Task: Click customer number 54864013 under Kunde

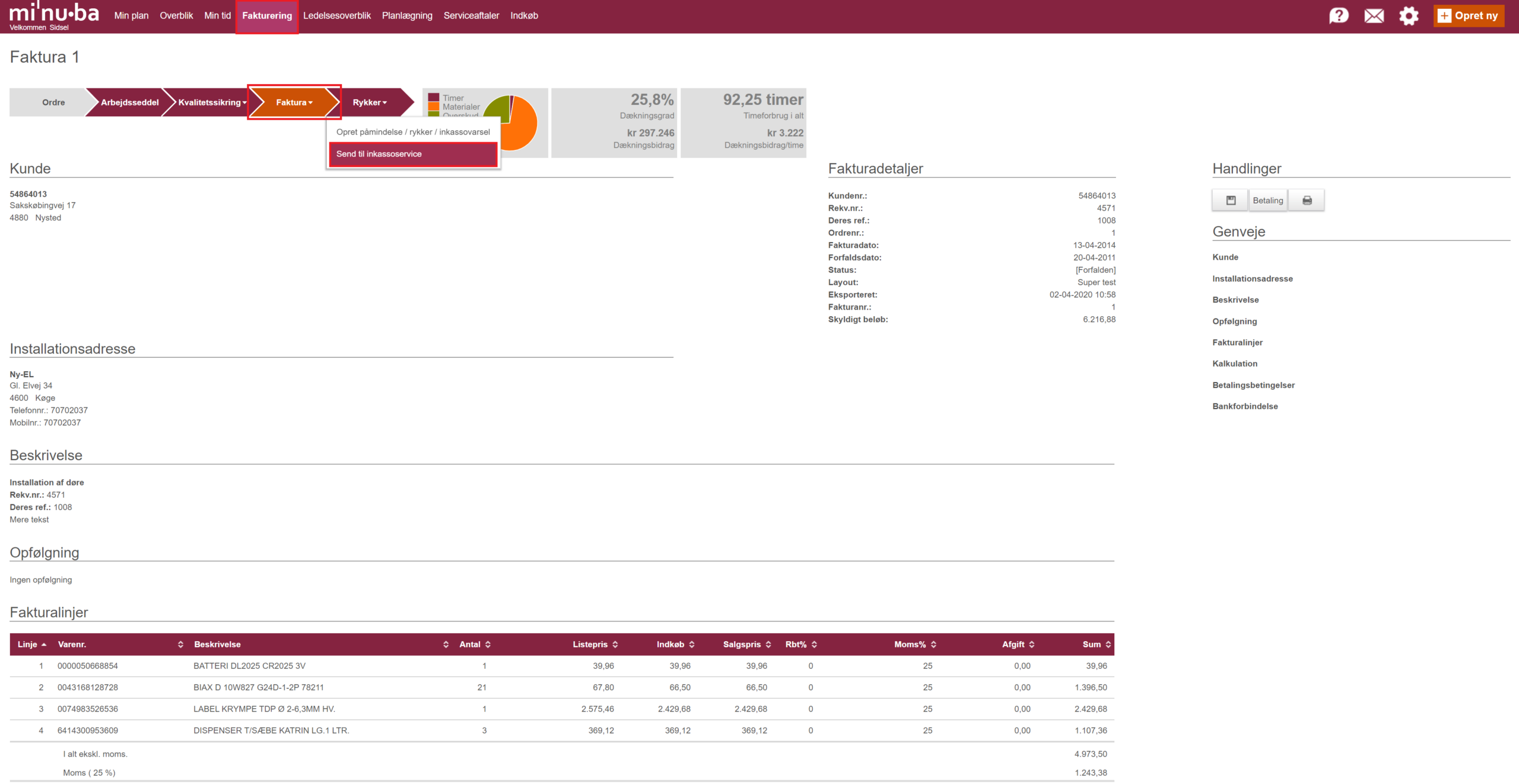Action: click(x=28, y=194)
